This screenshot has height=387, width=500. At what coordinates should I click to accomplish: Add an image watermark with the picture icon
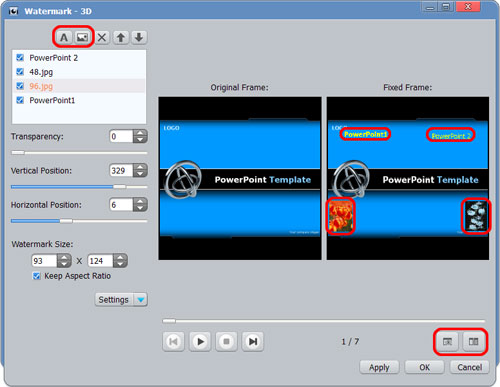[x=82, y=37]
